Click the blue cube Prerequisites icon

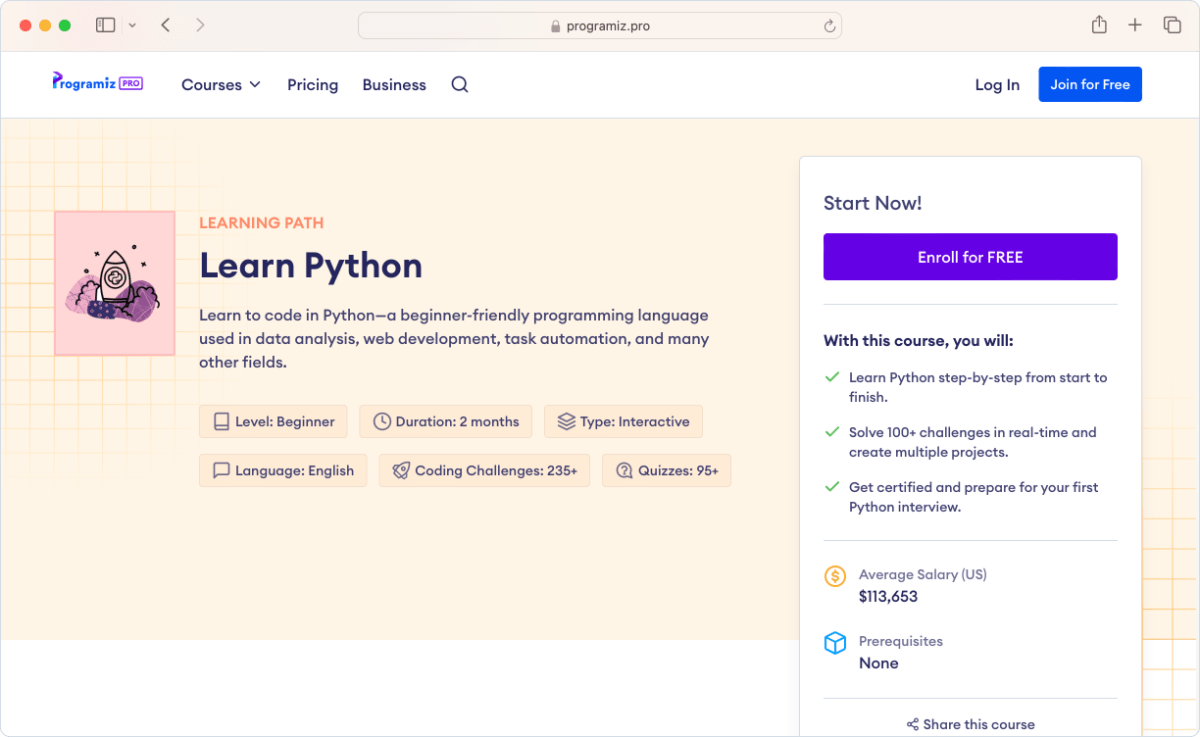click(x=835, y=643)
